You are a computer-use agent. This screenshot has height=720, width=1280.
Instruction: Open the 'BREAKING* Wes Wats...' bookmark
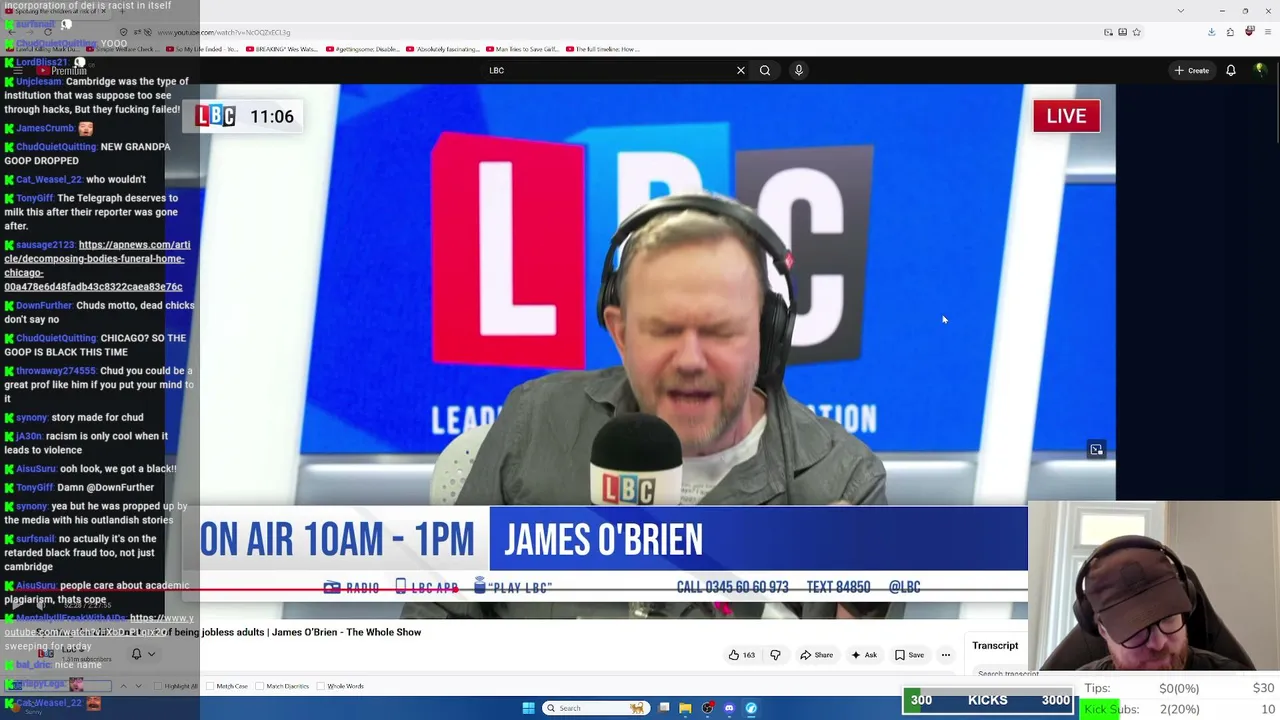(x=282, y=49)
